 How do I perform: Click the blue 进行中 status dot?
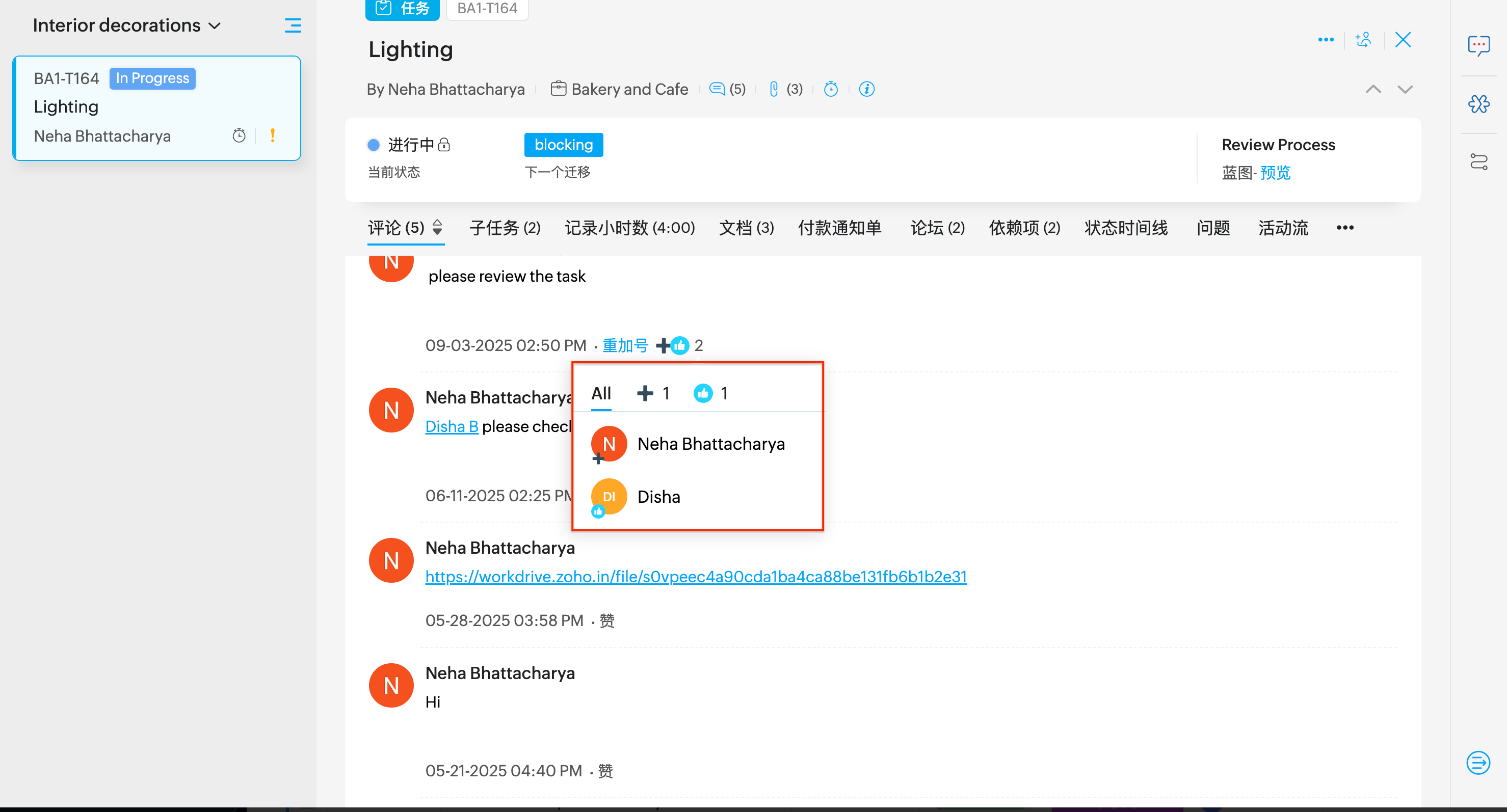tap(373, 145)
